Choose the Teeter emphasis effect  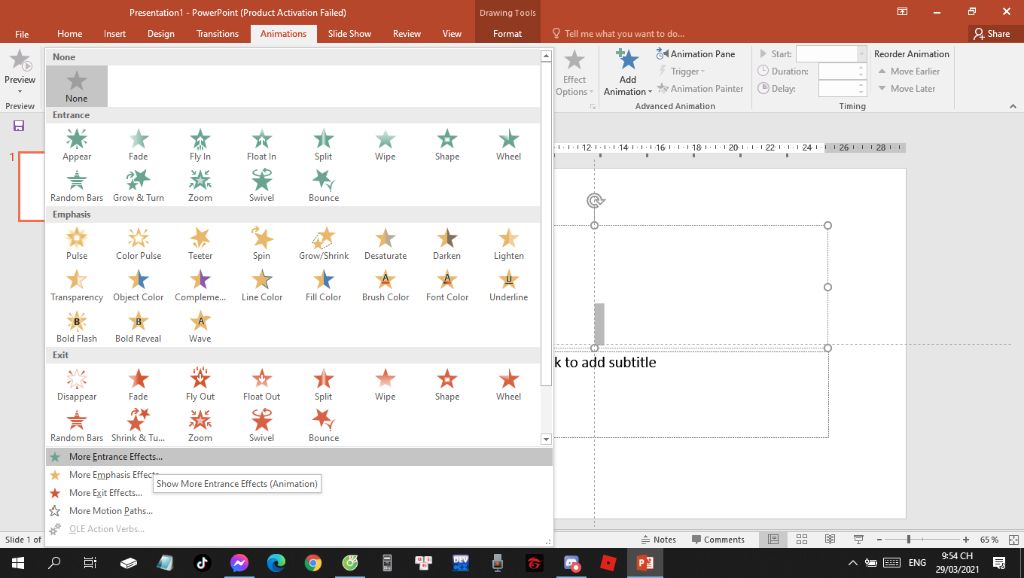(x=200, y=244)
